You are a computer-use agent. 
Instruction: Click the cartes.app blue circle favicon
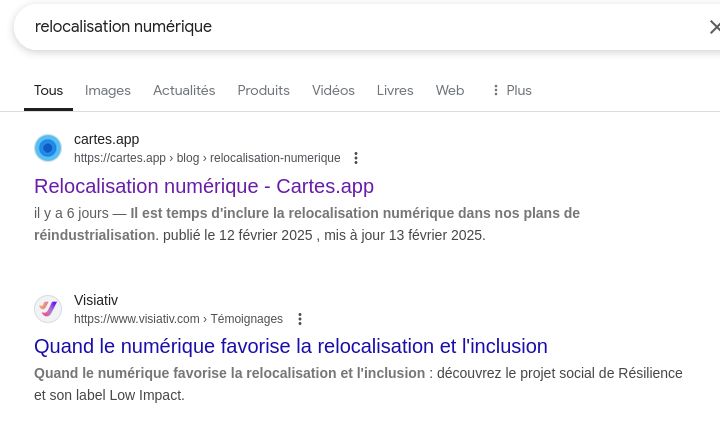(48, 148)
